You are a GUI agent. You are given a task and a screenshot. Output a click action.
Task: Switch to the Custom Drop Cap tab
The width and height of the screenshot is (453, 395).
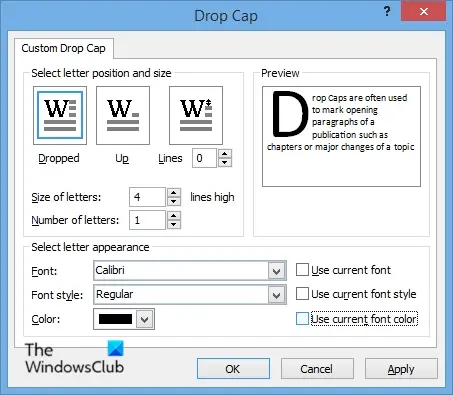(x=64, y=48)
